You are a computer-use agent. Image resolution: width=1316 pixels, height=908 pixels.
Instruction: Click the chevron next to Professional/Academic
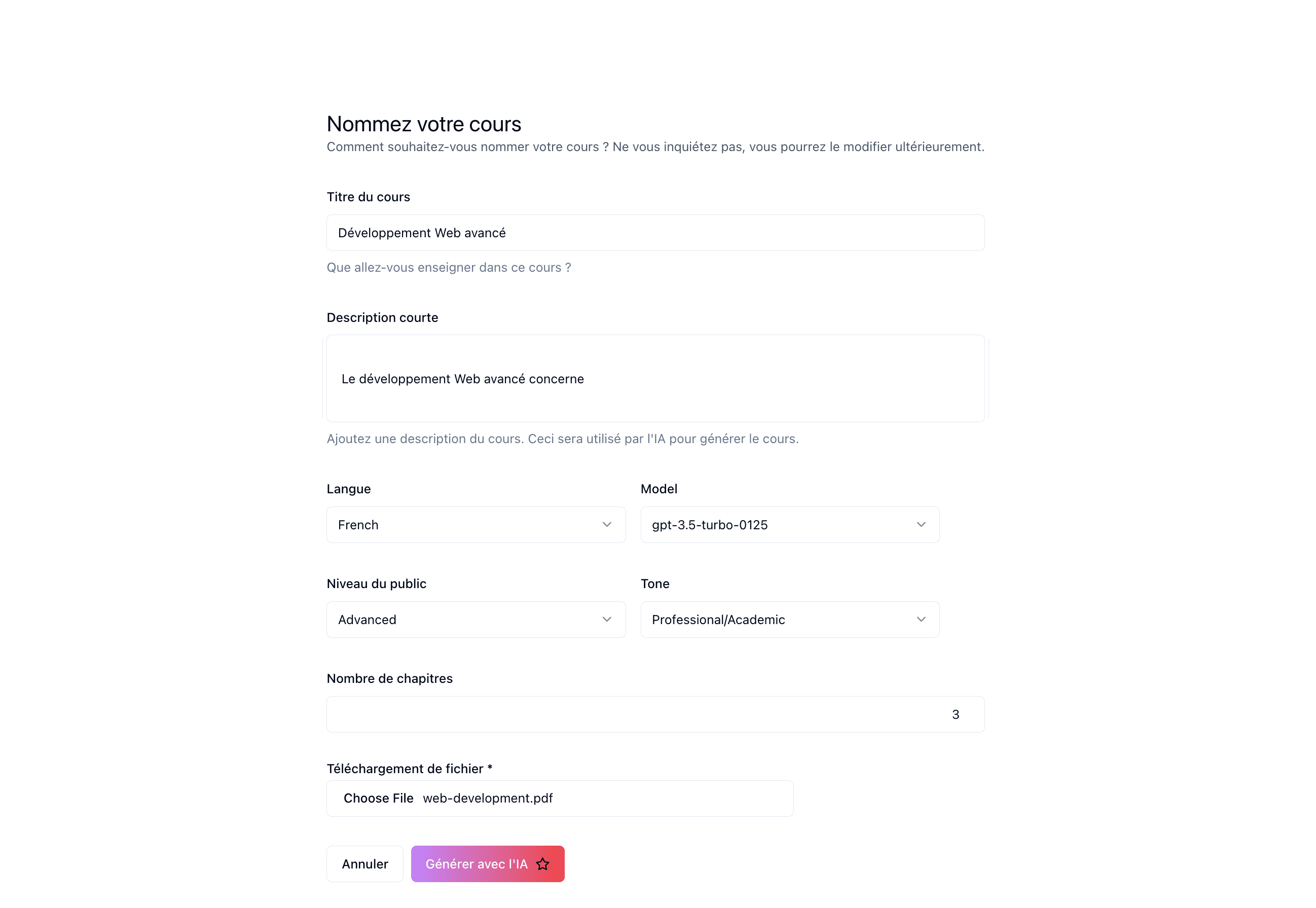[921, 620]
